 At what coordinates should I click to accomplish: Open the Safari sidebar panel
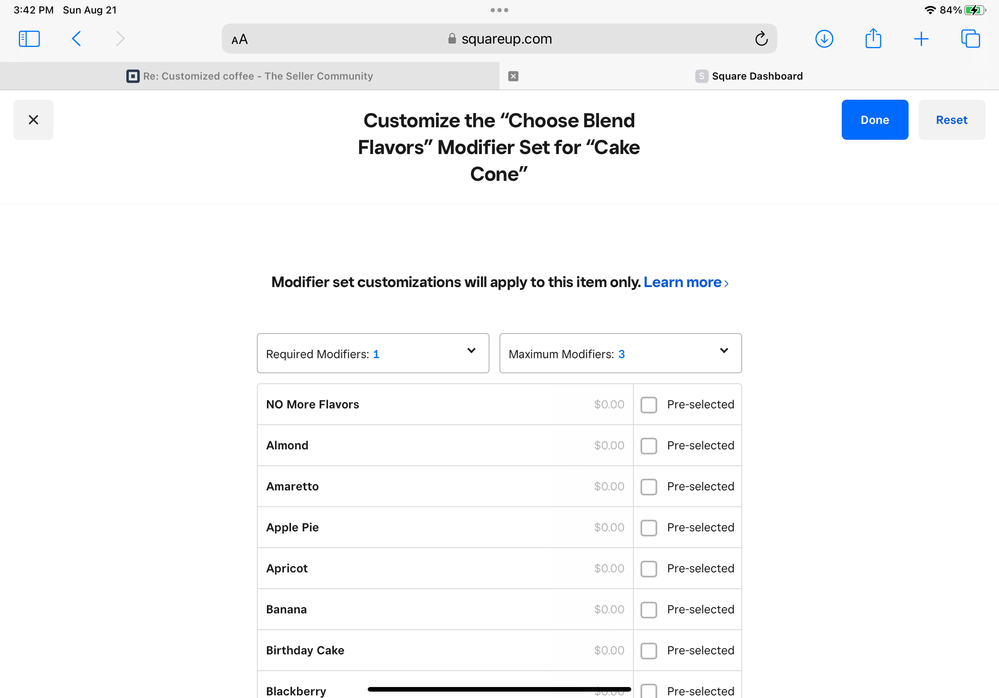[29, 39]
